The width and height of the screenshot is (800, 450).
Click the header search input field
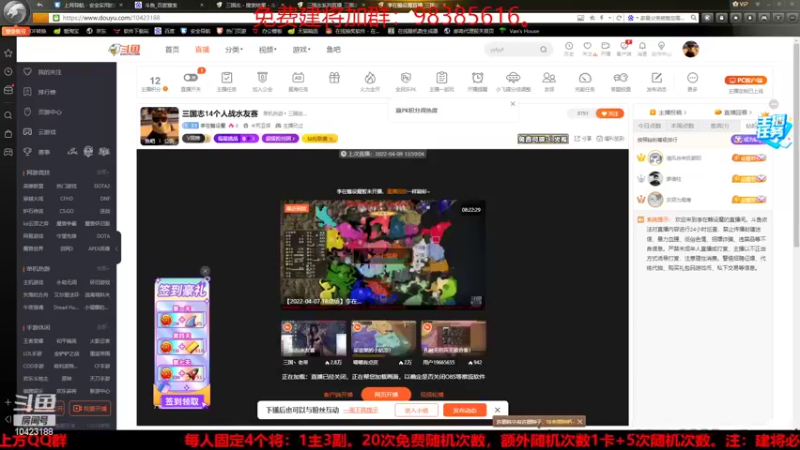click(512, 49)
